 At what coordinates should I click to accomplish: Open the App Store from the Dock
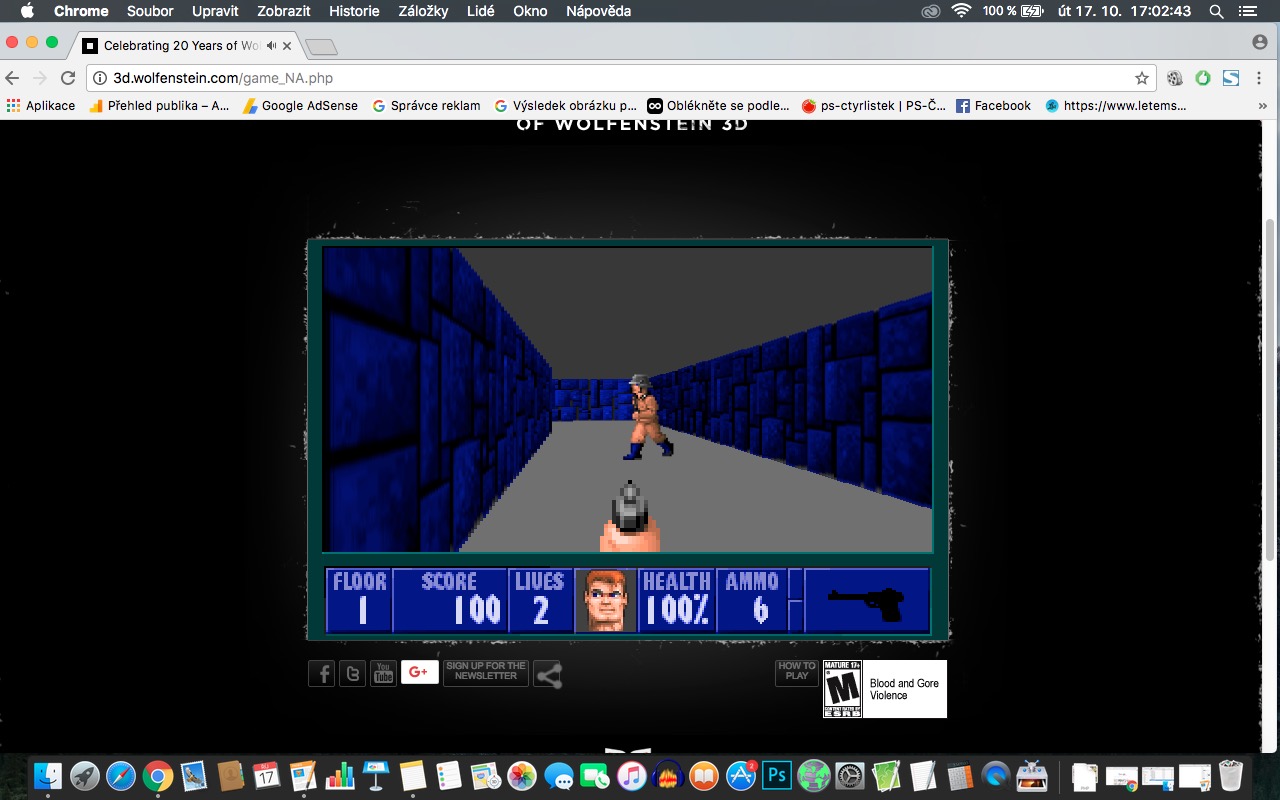pos(740,775)
